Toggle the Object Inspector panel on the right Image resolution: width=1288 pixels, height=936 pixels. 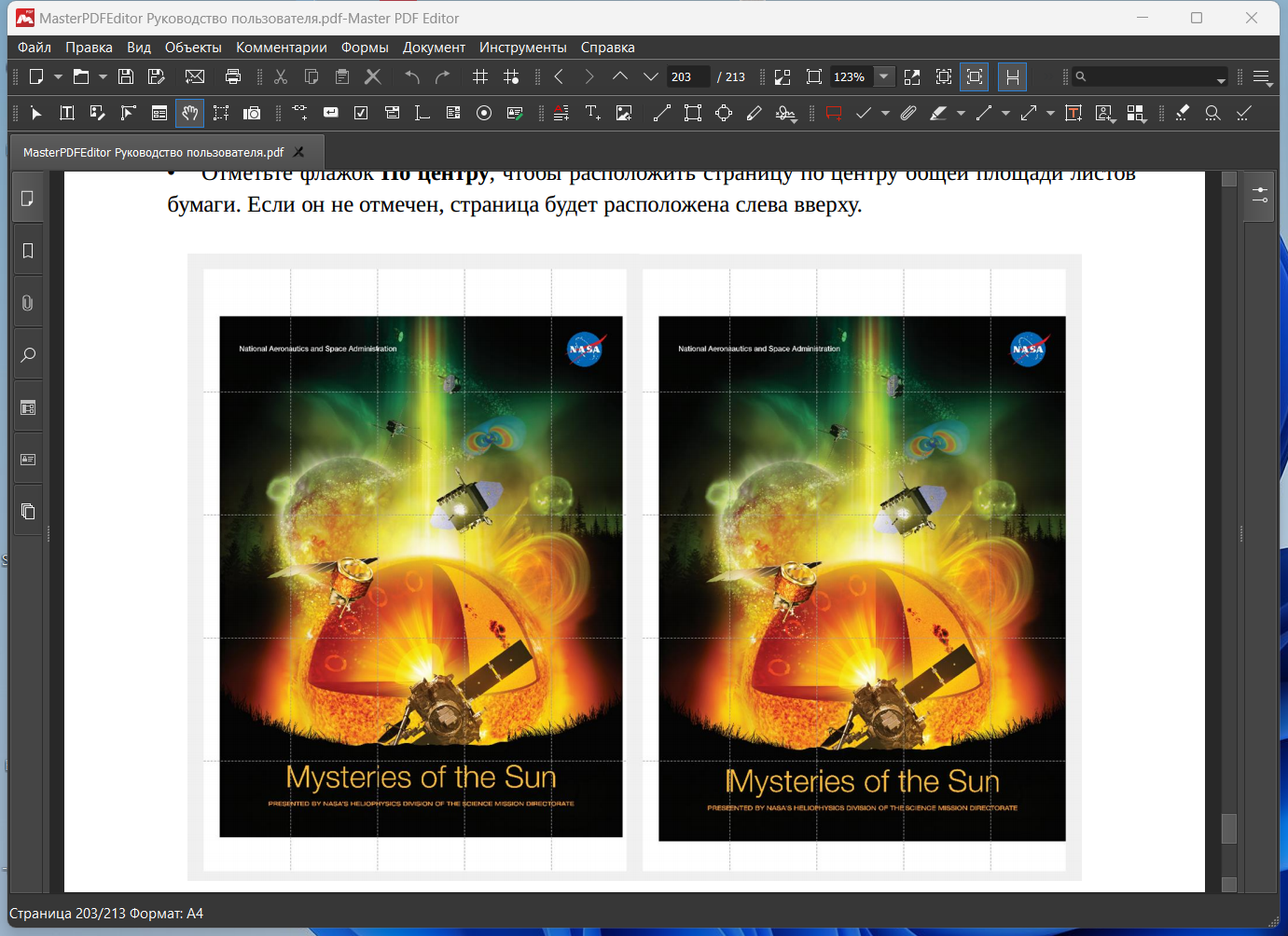point(1260,196)
